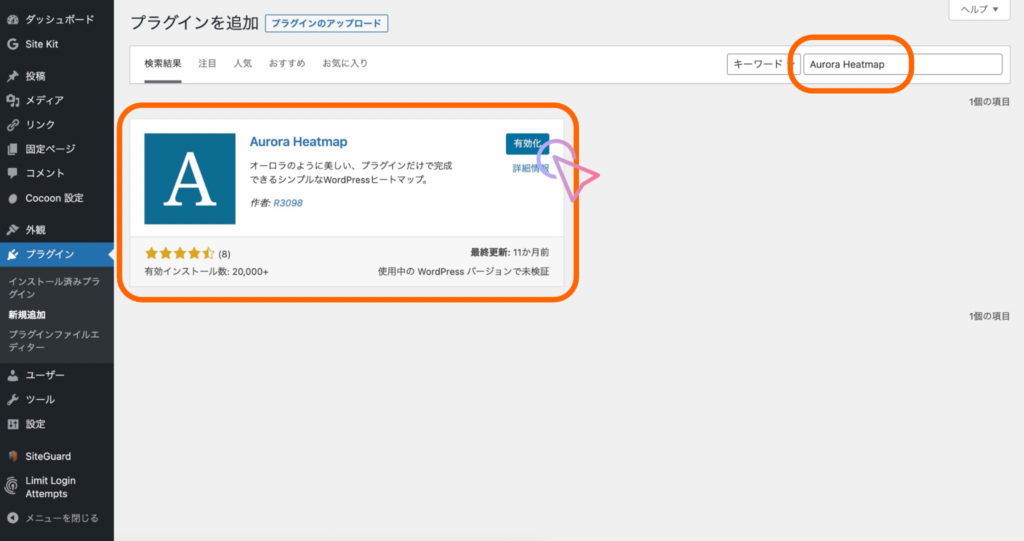1024x541 pixels.
Task: Click the pushpin icon beside 投稿
Action: (x=12, y=76)
